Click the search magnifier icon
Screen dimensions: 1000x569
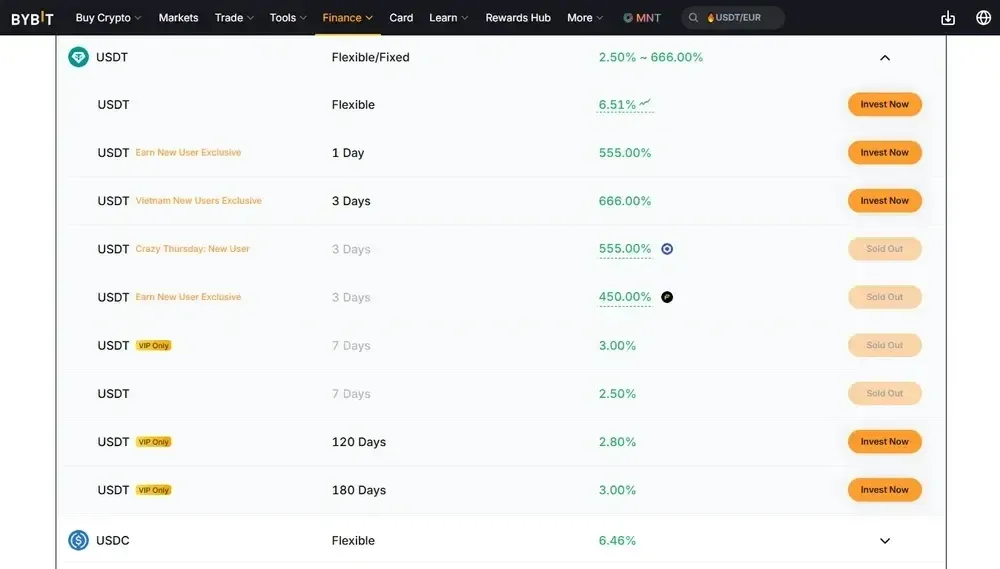coord(693,18)
